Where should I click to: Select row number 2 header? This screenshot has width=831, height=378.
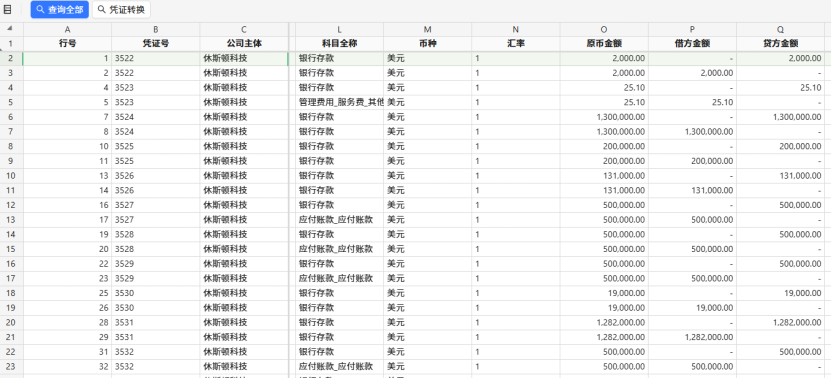point(11,58)
